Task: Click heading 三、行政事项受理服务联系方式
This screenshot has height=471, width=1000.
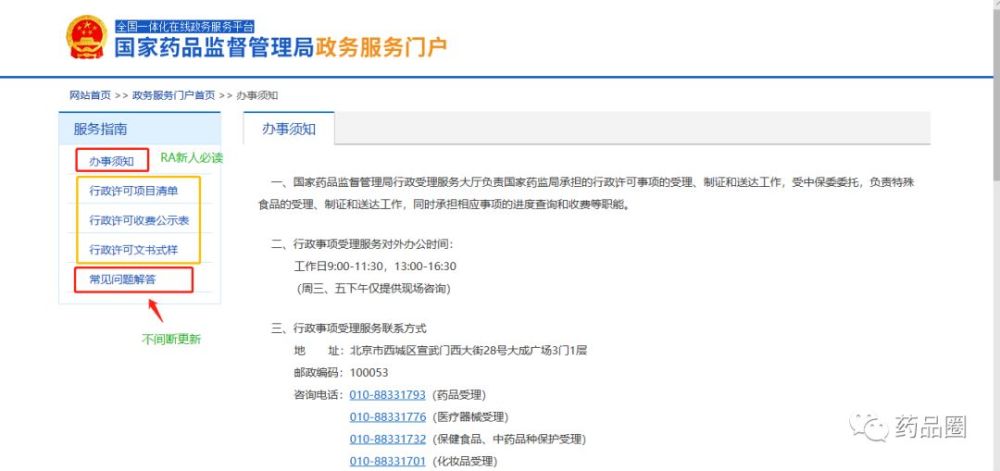Action: coord(349,329)
